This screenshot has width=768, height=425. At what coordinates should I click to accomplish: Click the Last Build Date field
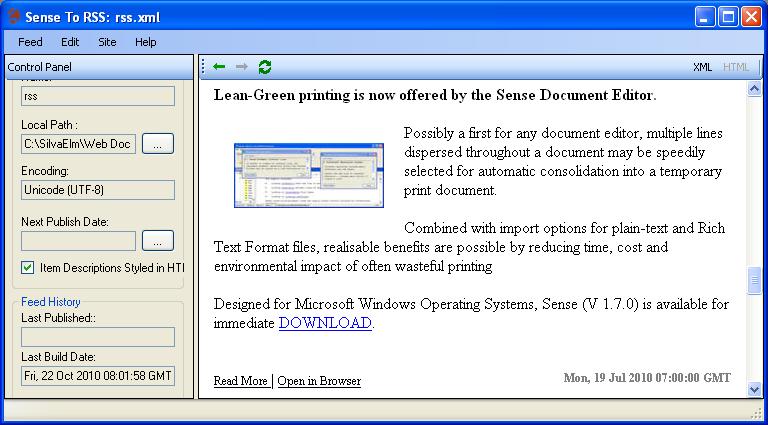click(98, 376)
